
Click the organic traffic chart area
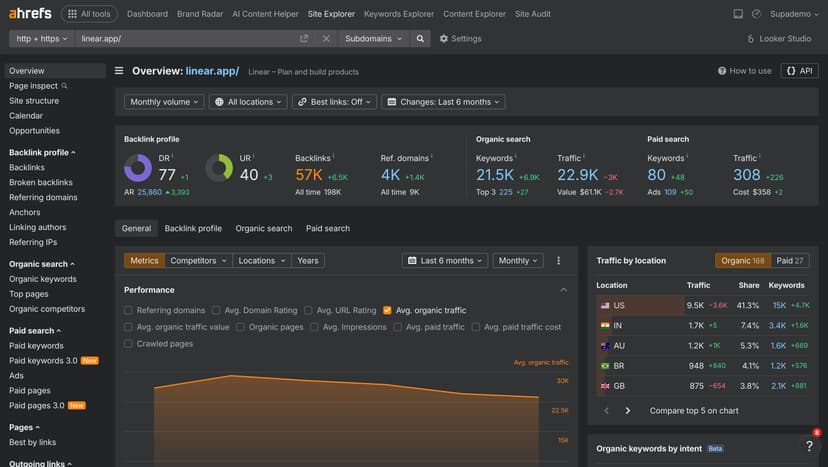(346, 423)
